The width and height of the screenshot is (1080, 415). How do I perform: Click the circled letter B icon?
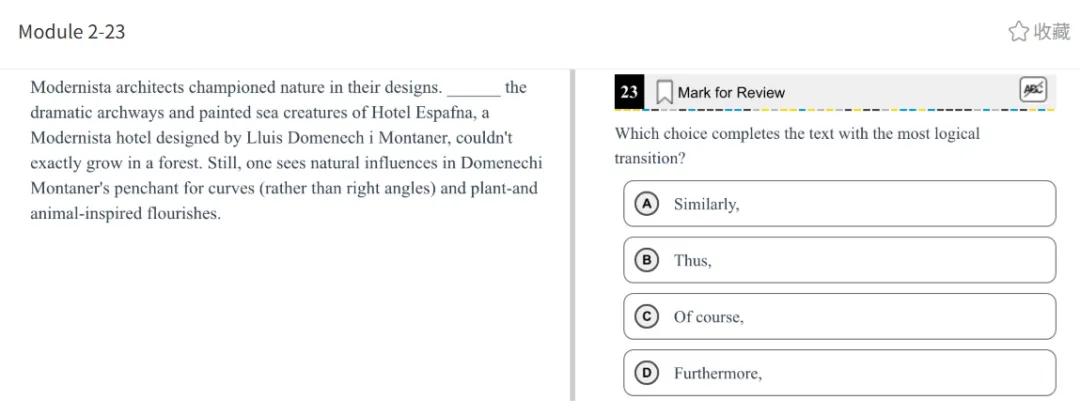pos(647,260)
